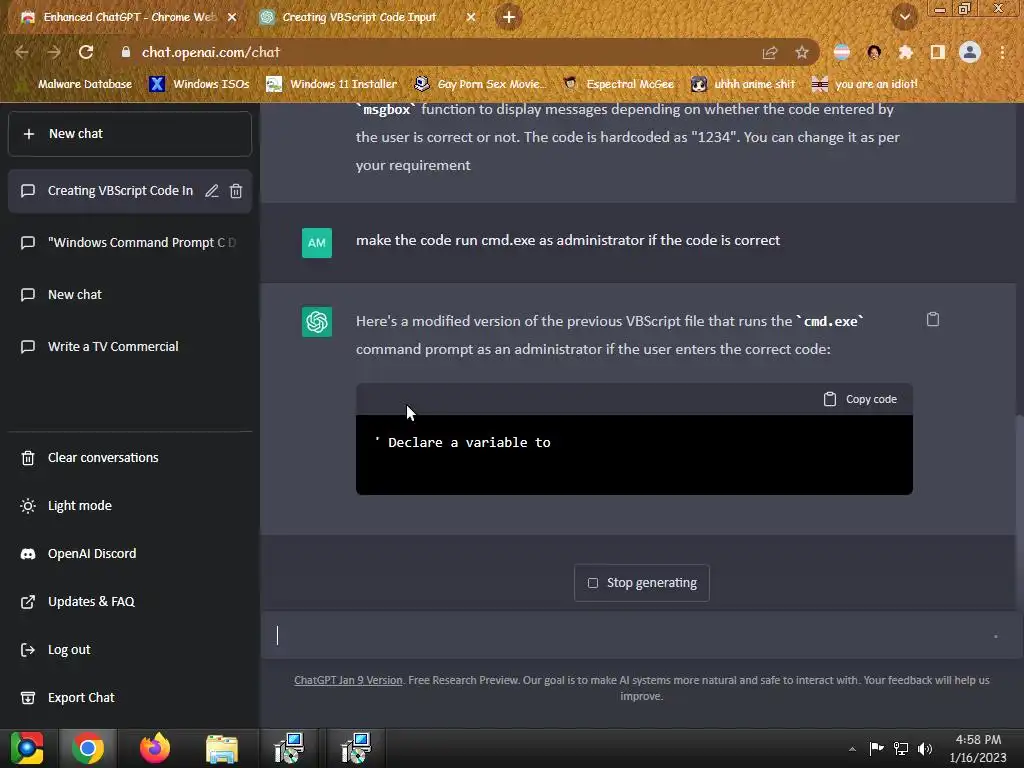1024x768 pixels.
Task: Copy the assistant response with clipboard icon
Action: (x=933, y=319)
